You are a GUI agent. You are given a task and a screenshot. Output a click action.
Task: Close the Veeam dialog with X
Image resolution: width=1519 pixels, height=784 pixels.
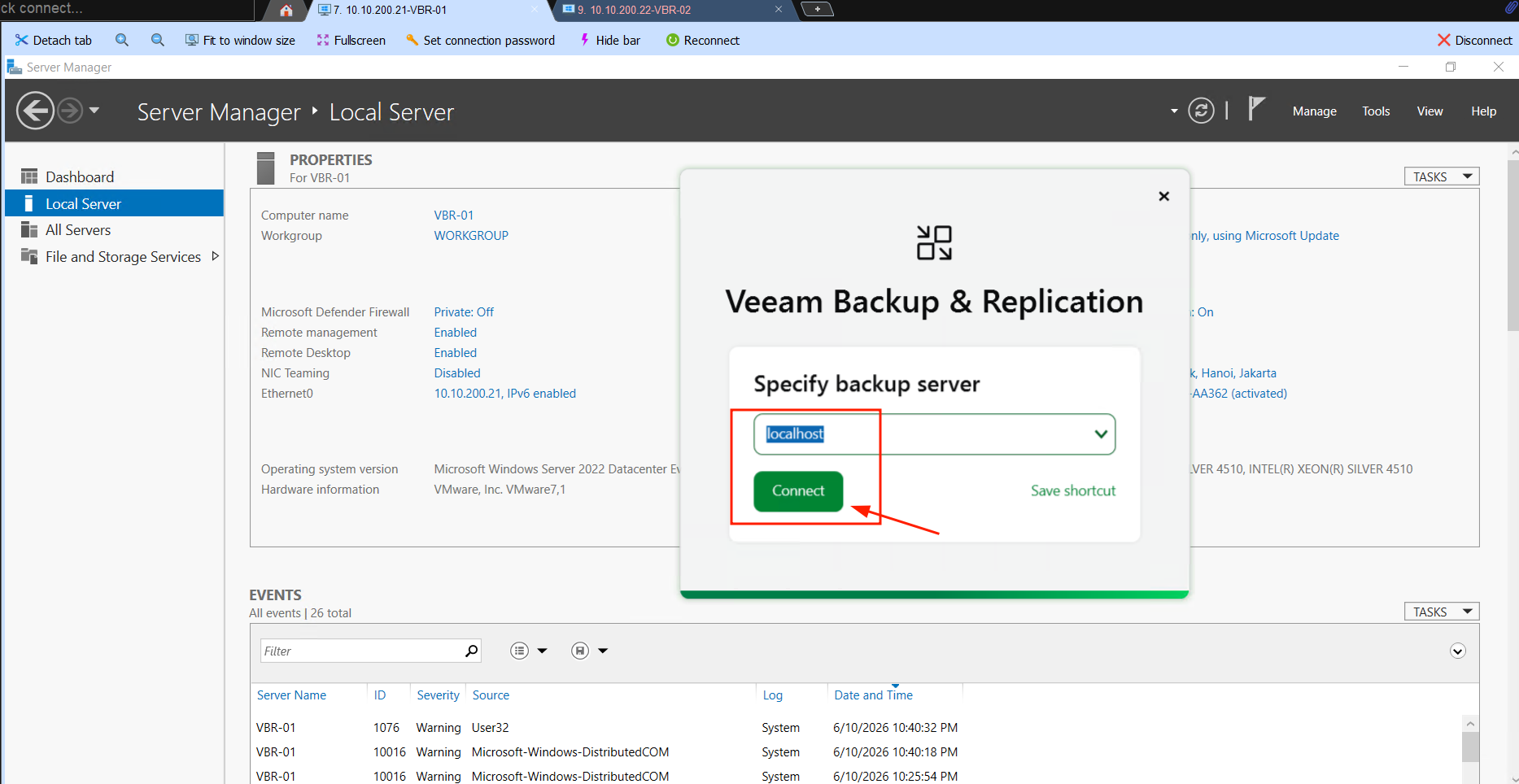(x=1163, y=196)
